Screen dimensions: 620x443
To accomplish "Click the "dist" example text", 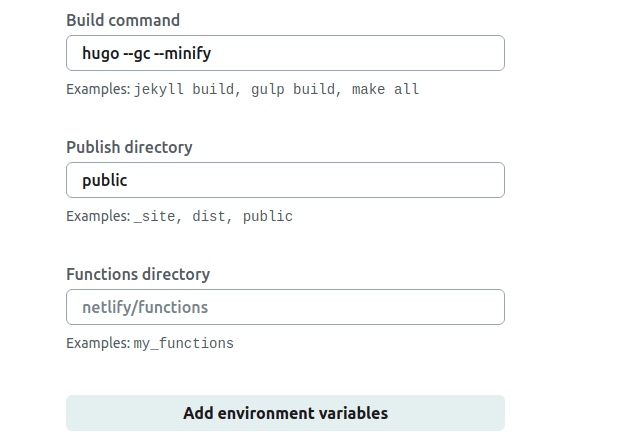I will pyautogui.click(x=209, y=217).
